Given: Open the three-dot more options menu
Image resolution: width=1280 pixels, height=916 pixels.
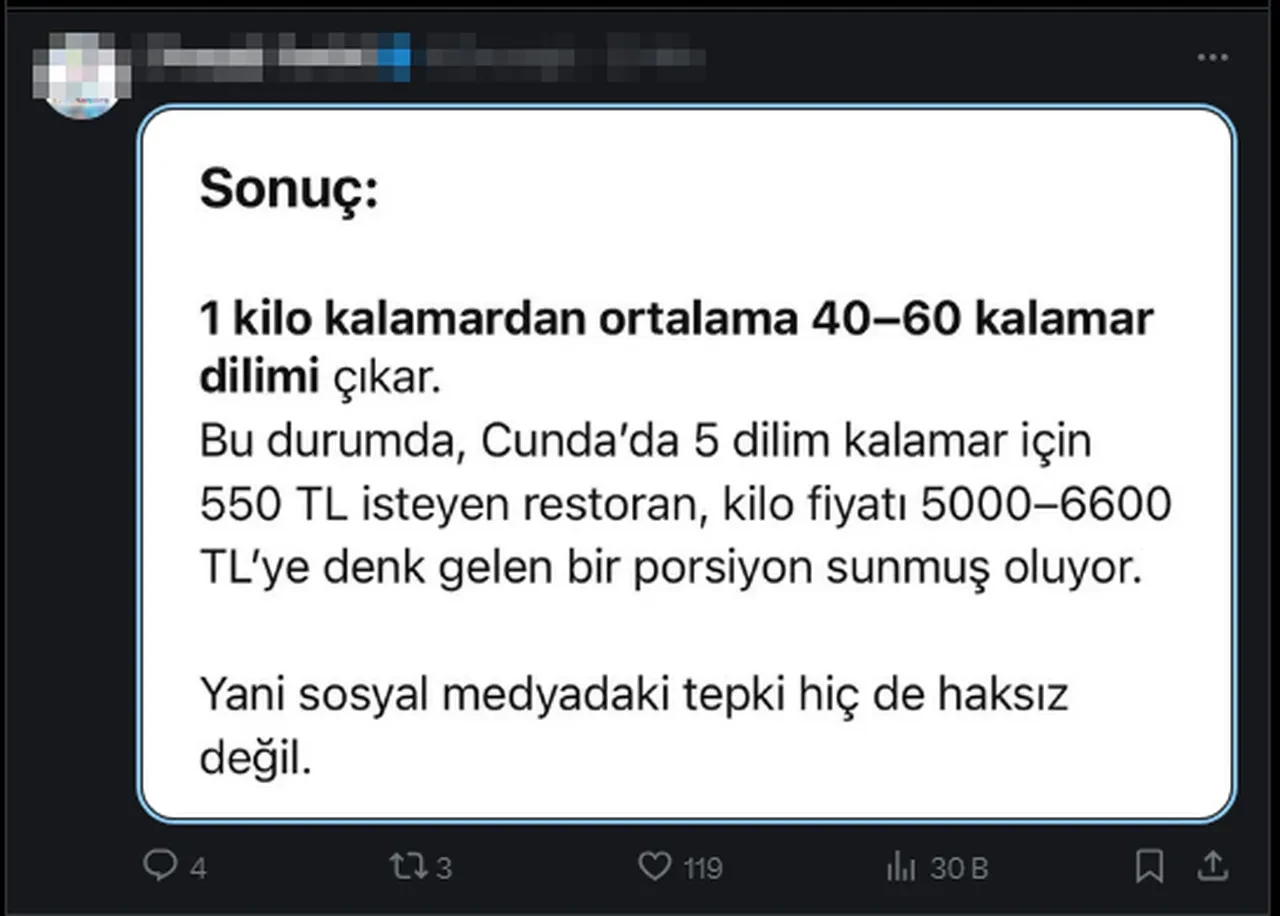Looking at the screenshot, I should (x=1213, y=58).
